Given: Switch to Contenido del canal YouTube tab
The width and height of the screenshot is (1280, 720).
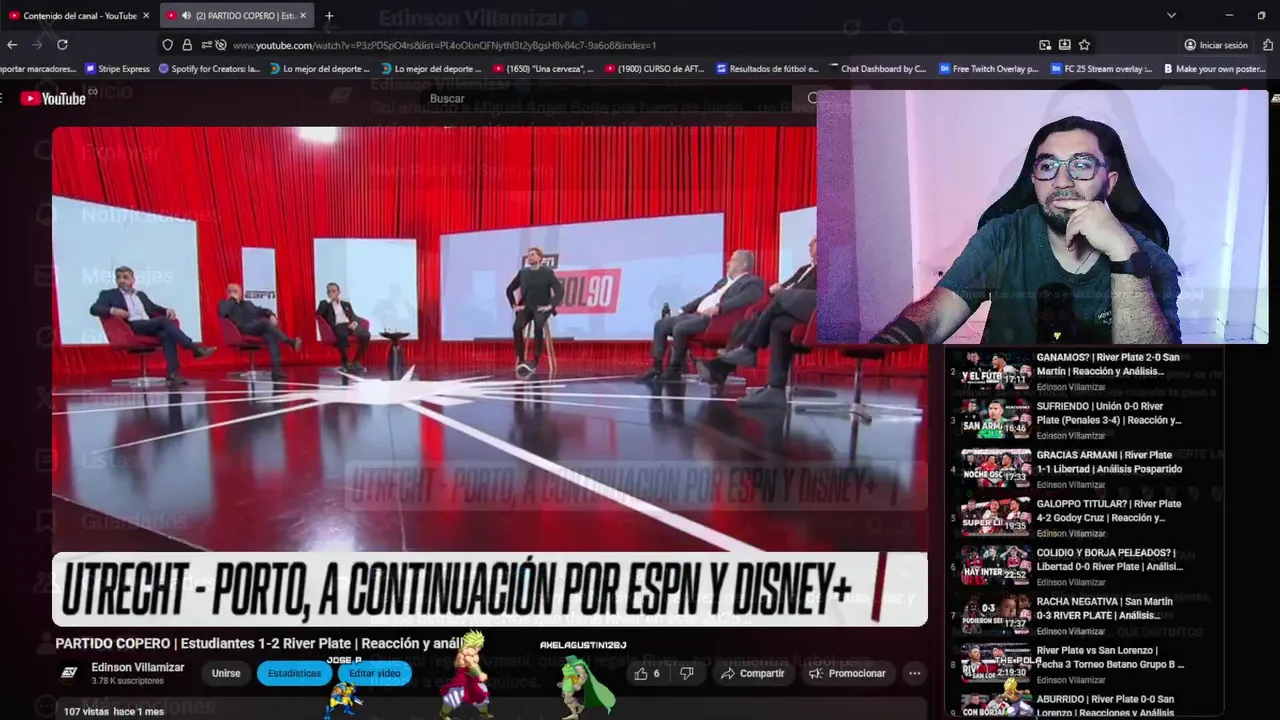Looking at the screenshot, I should 79,15.
